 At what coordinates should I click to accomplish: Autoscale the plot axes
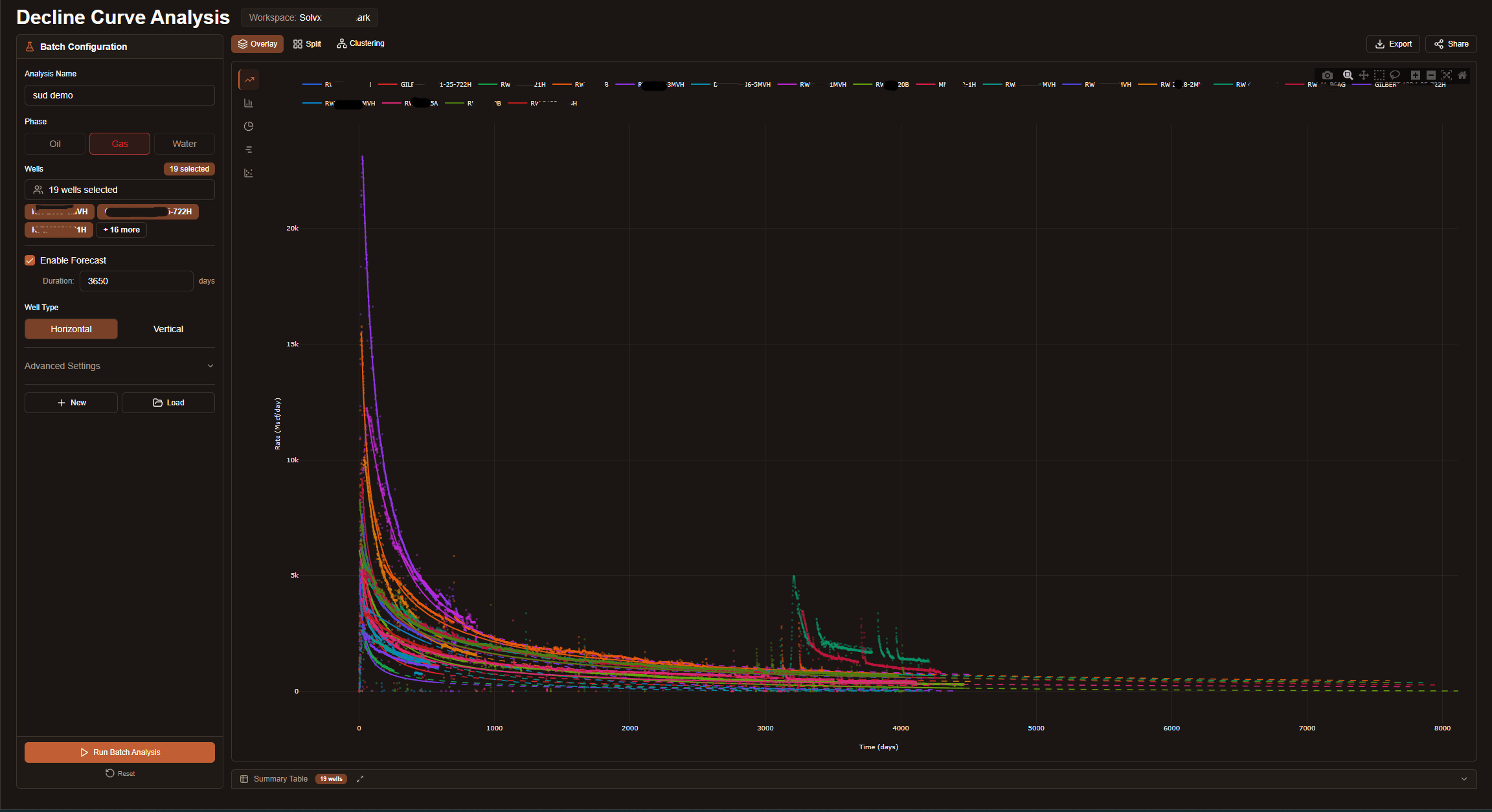(x=1447, y=75)
